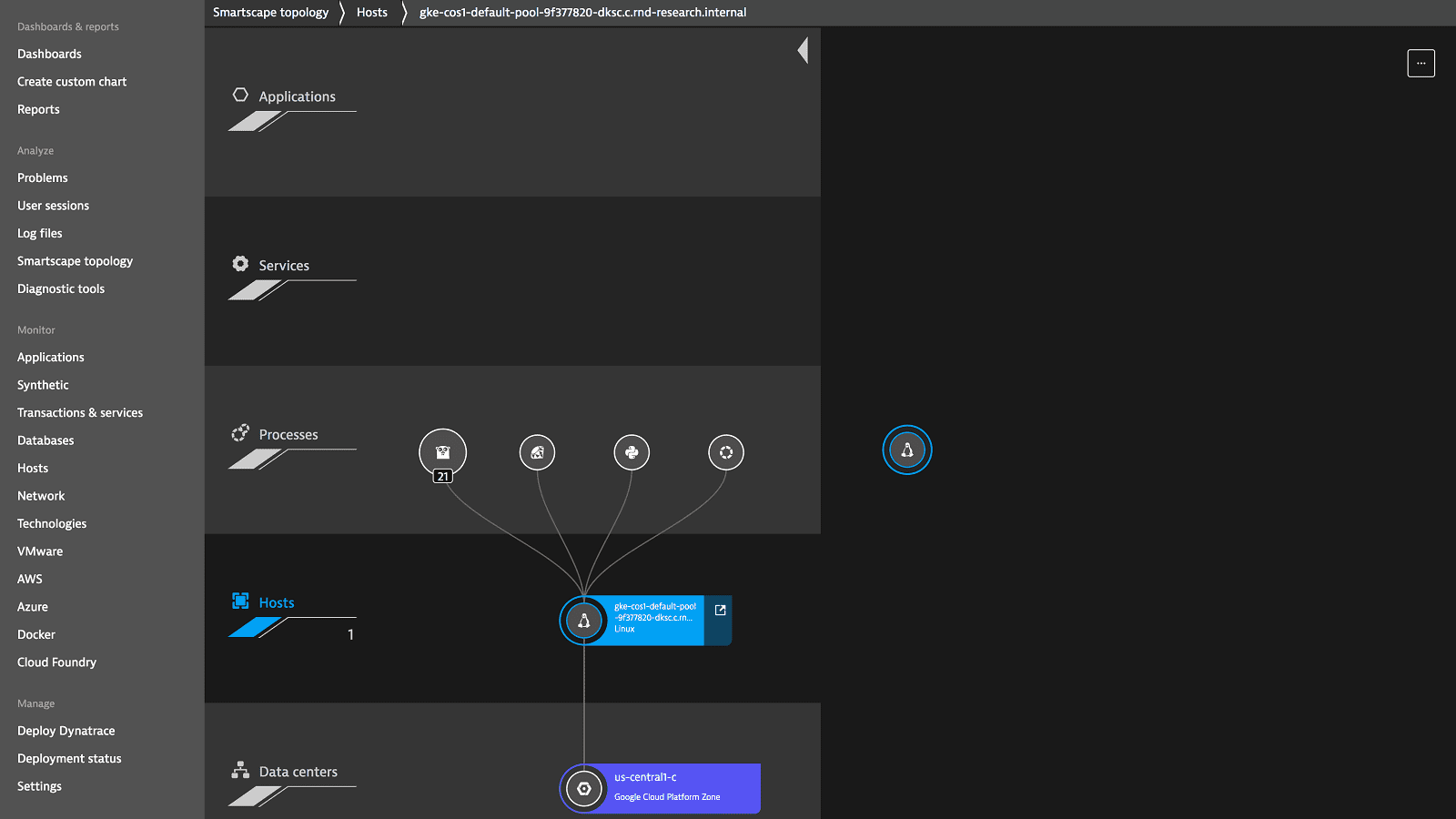Click the host count 1 under Hosts
Screen dimensions: 1456x819
point(350,635)
